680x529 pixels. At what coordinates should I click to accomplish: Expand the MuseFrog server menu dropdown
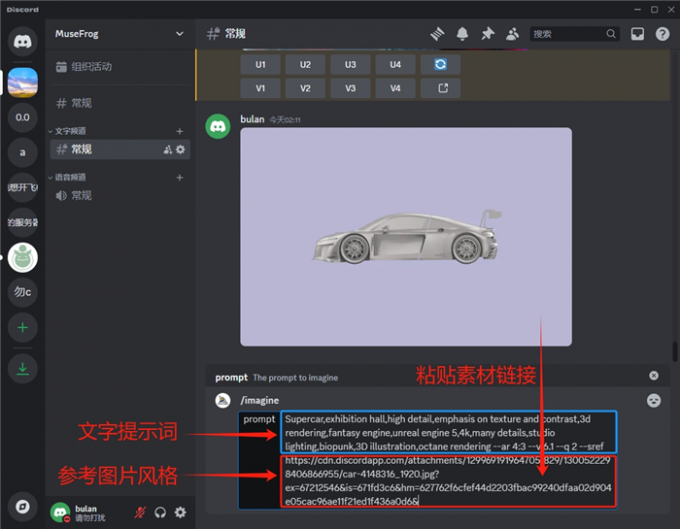pyautogui.click(x=180, y=34)
